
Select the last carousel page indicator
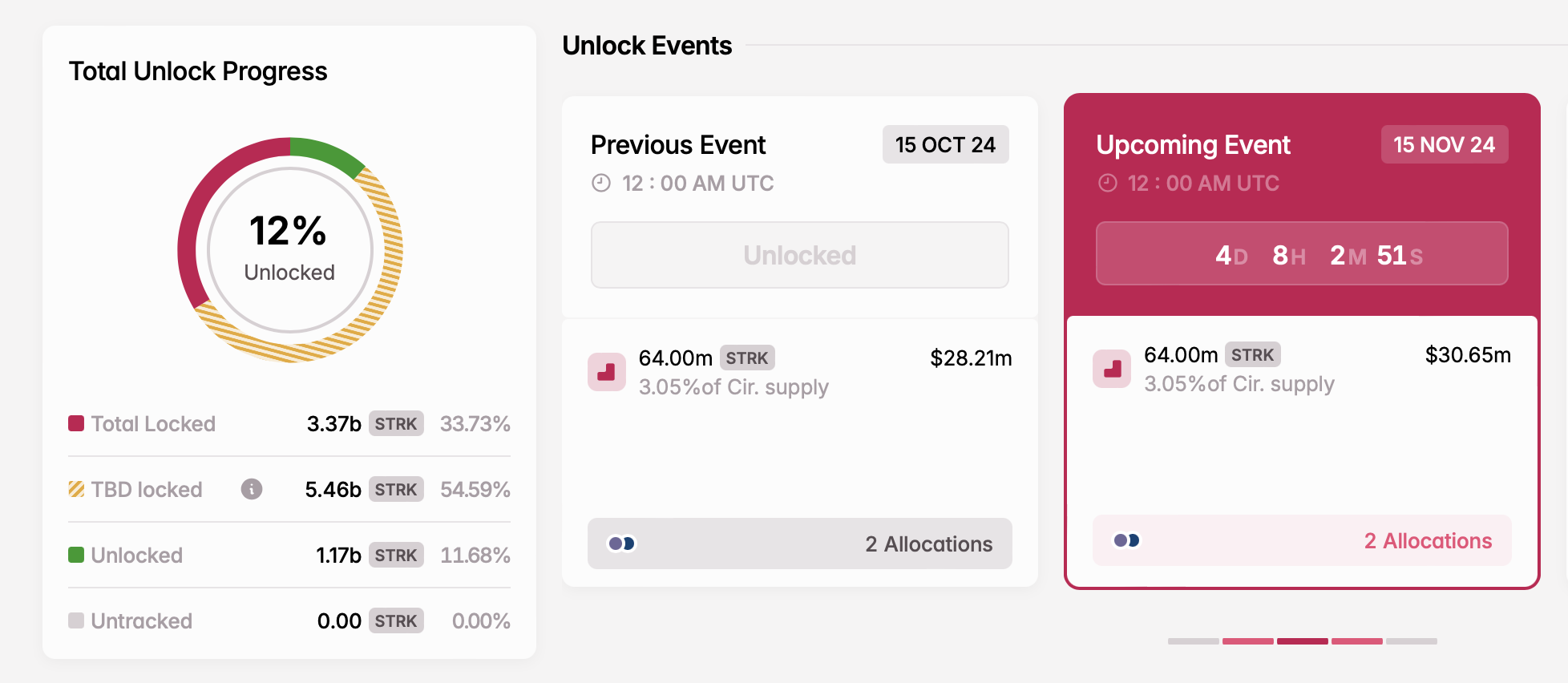pos(1411,641)
